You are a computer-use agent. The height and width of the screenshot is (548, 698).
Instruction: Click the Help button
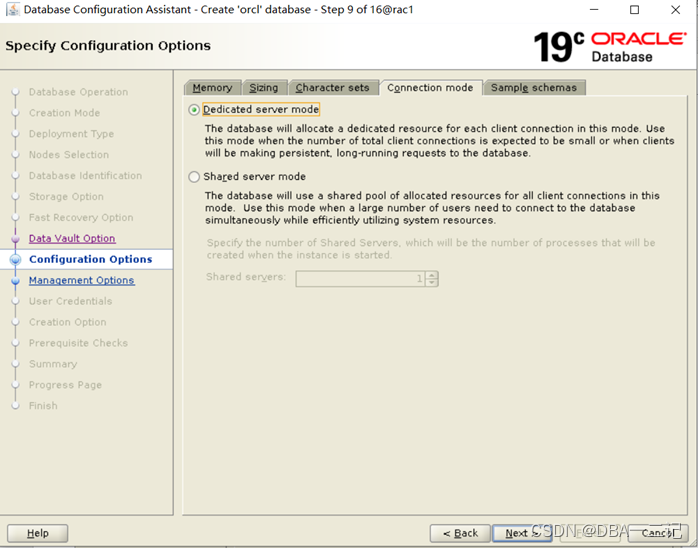click(x=37, y=533)
